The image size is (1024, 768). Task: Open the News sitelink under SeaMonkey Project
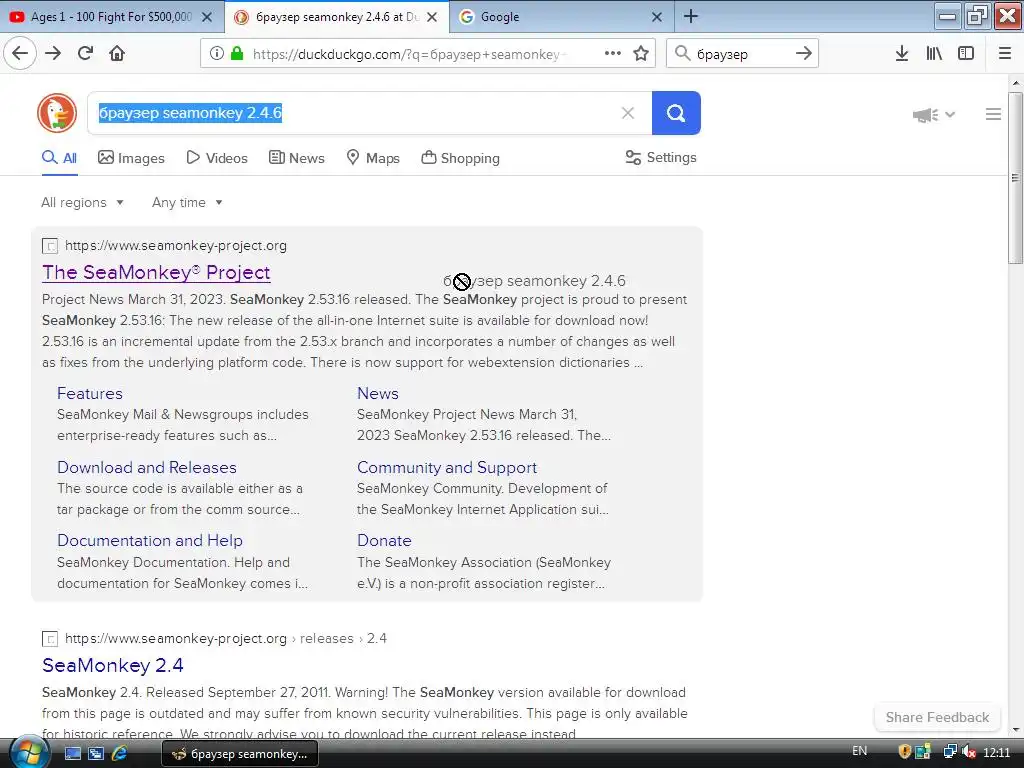[x=377, y=393]
